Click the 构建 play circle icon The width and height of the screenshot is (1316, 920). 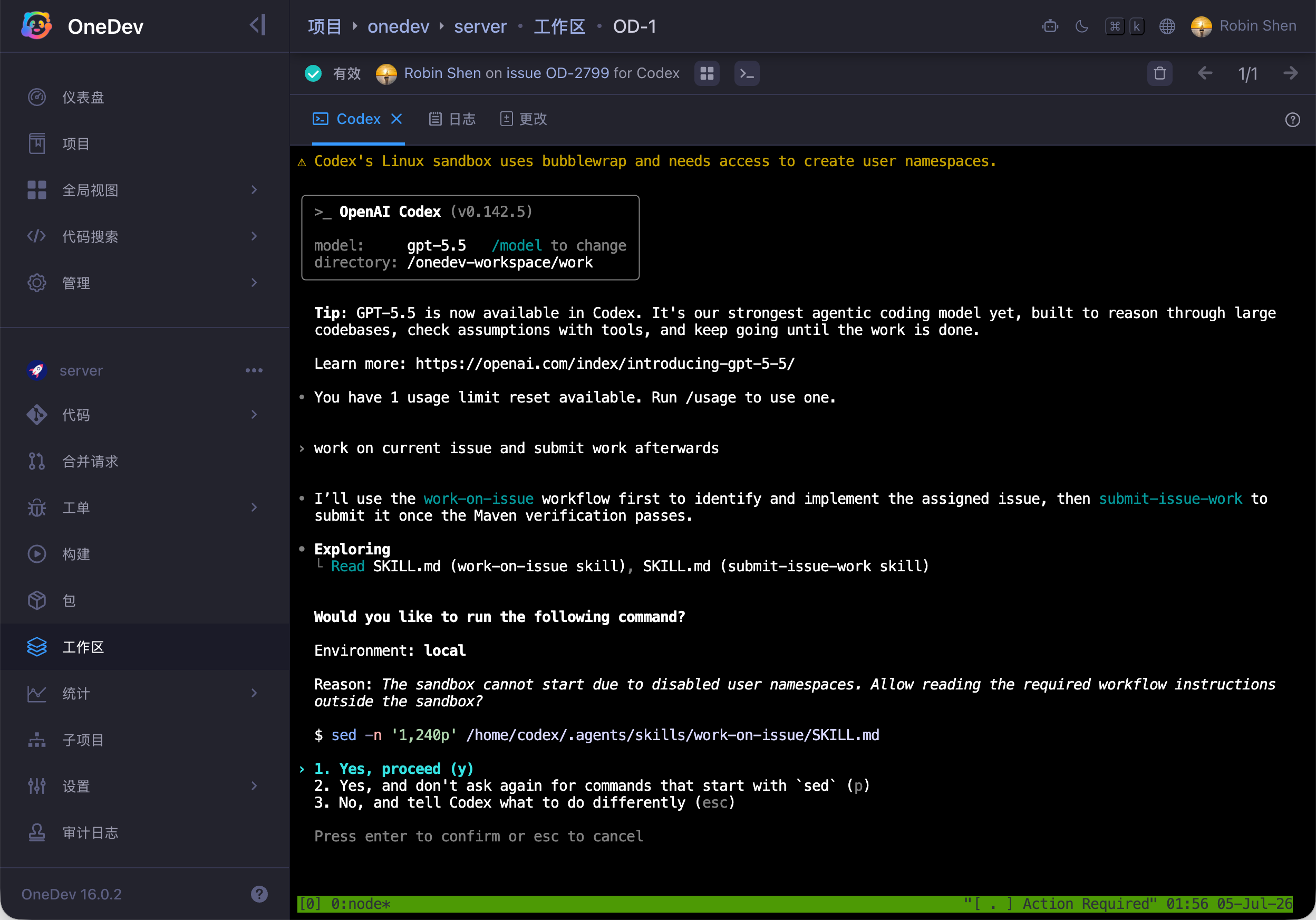[37, 554]
